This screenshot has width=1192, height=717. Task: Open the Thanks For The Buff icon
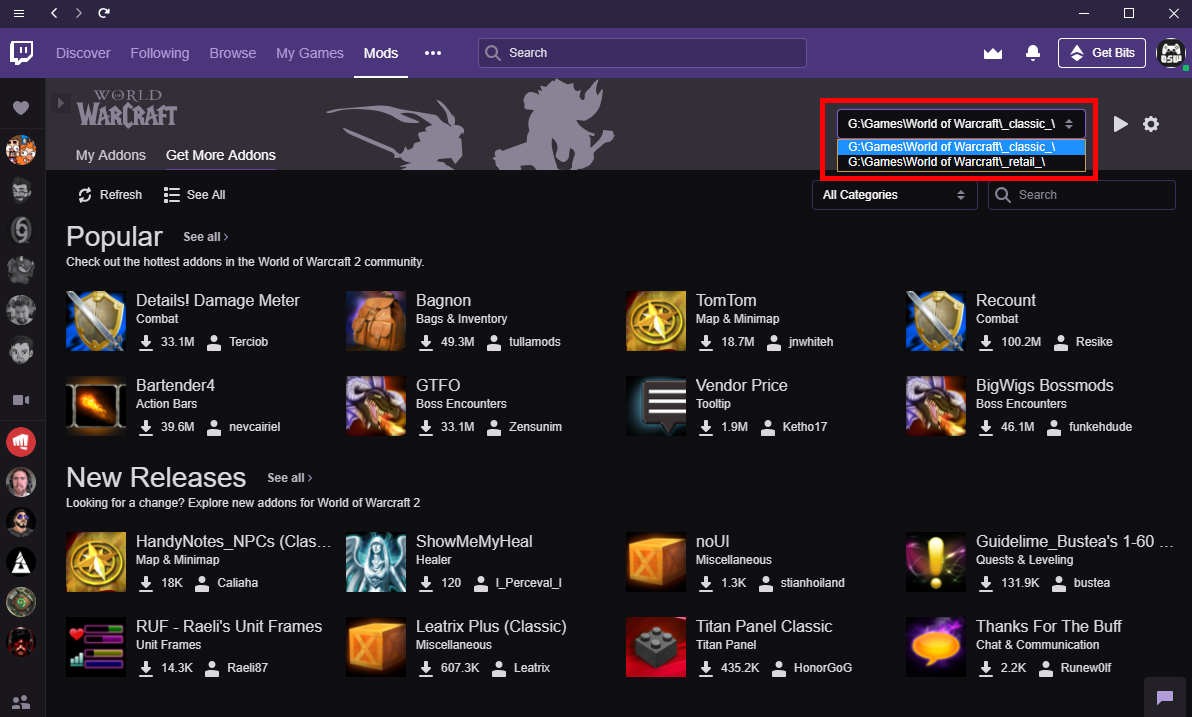[936, 647]
